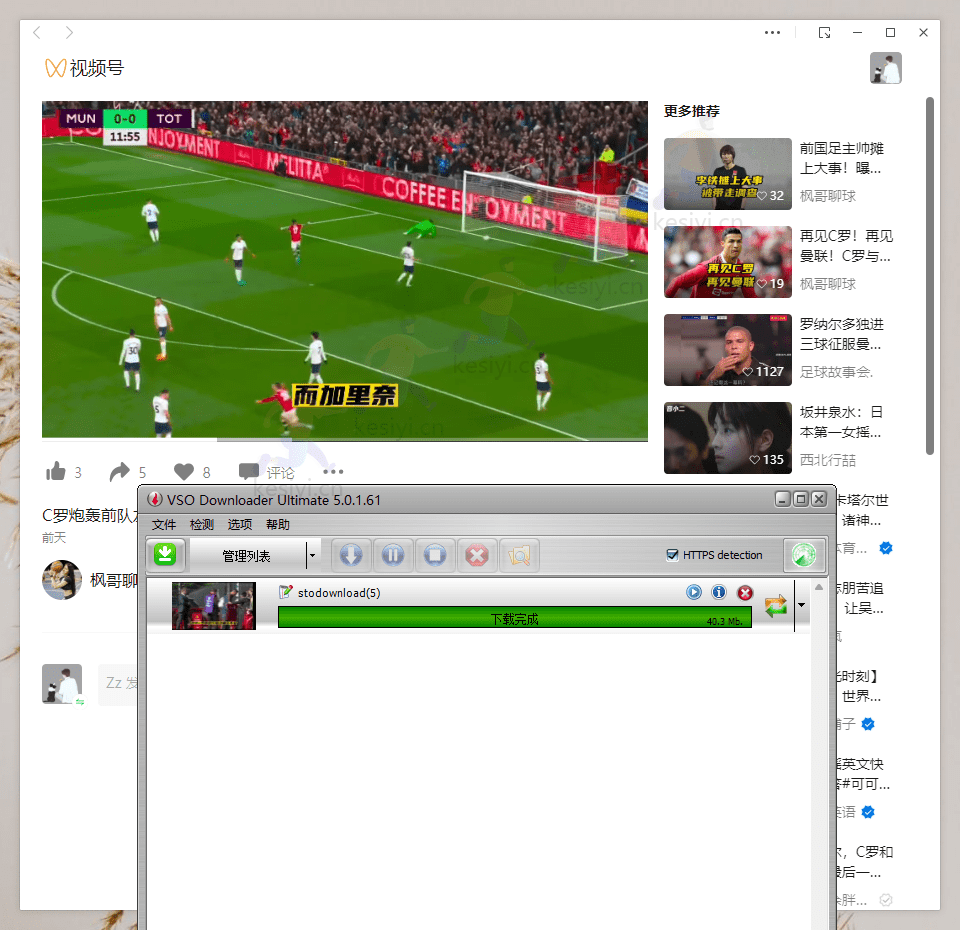Click the picture-in-picture window icon
The image size is (960, 930).
pos(825,32)
